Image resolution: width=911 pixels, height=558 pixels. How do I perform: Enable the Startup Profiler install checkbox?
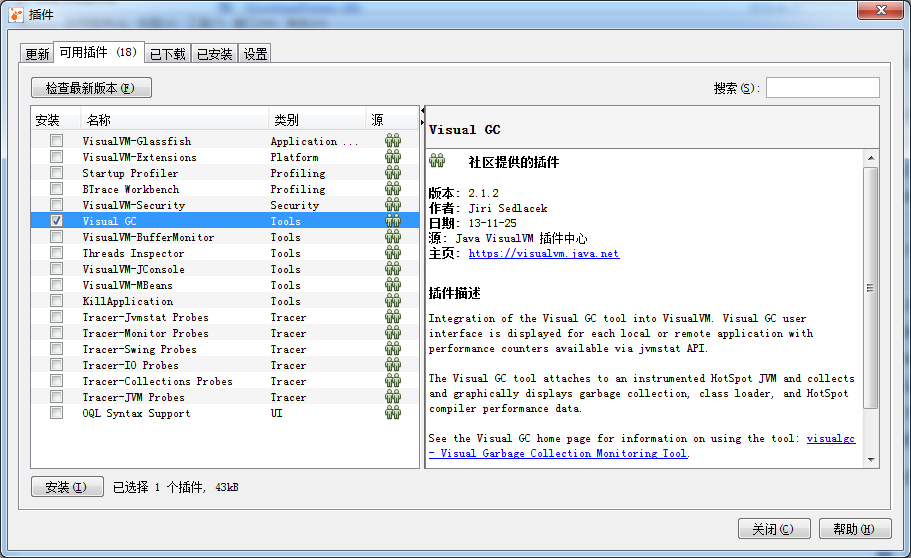(x=56, y=173)
